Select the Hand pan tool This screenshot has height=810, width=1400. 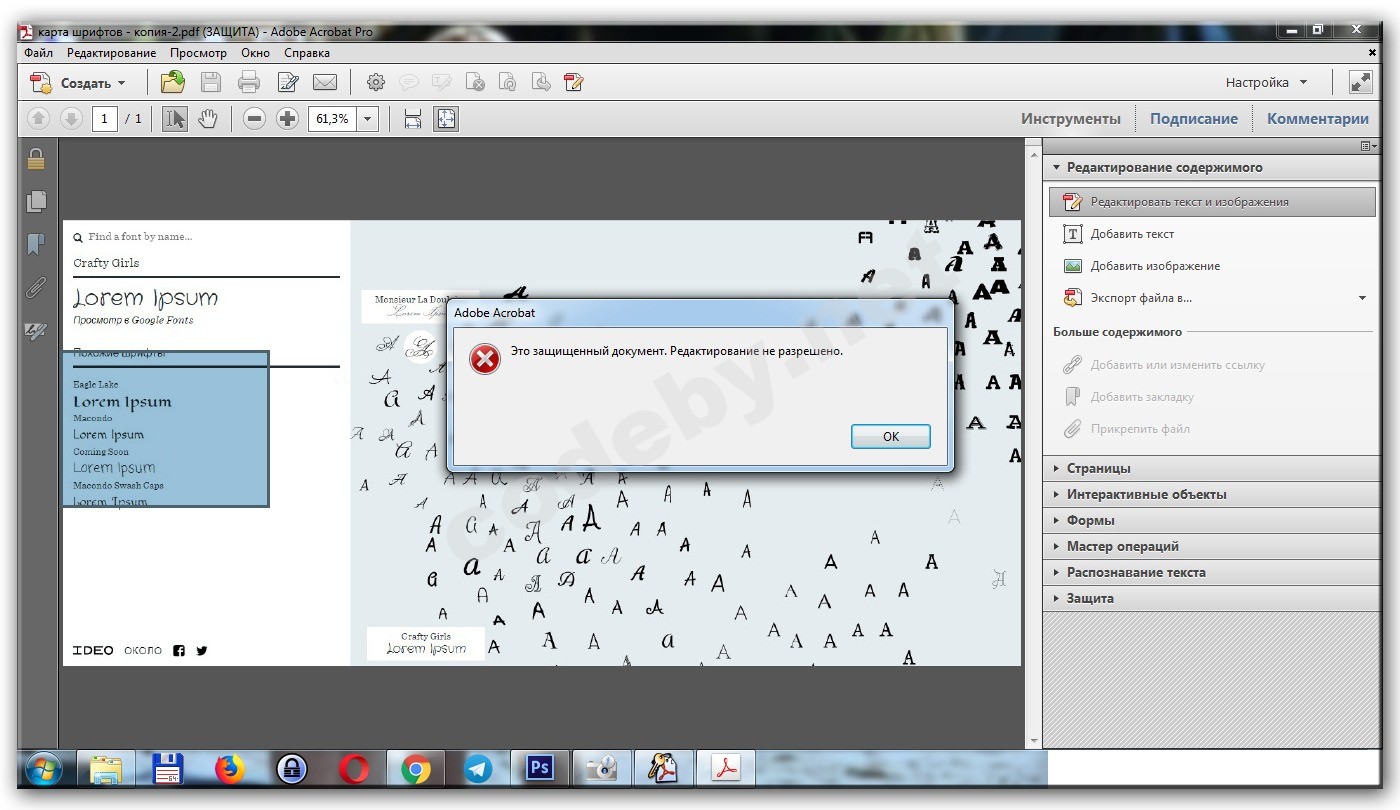click(x=207, y=119)
